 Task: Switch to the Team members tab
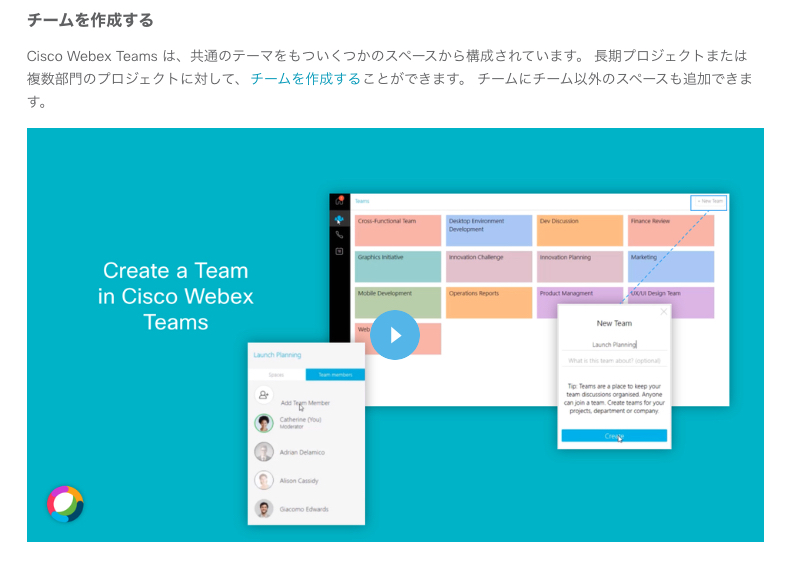click(x=335, y=374)
